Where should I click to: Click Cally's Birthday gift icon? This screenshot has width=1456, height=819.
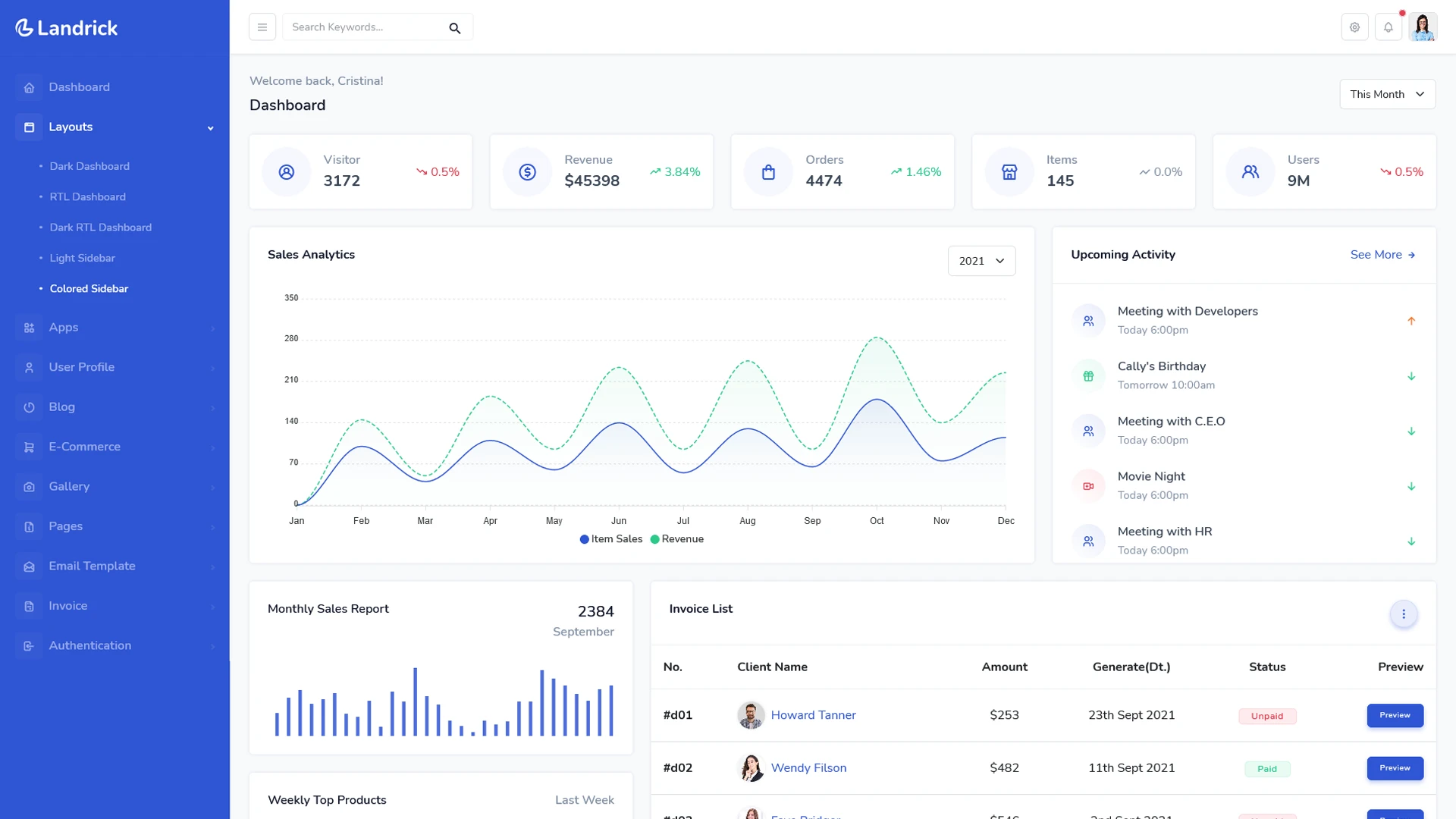point(1088,376)
